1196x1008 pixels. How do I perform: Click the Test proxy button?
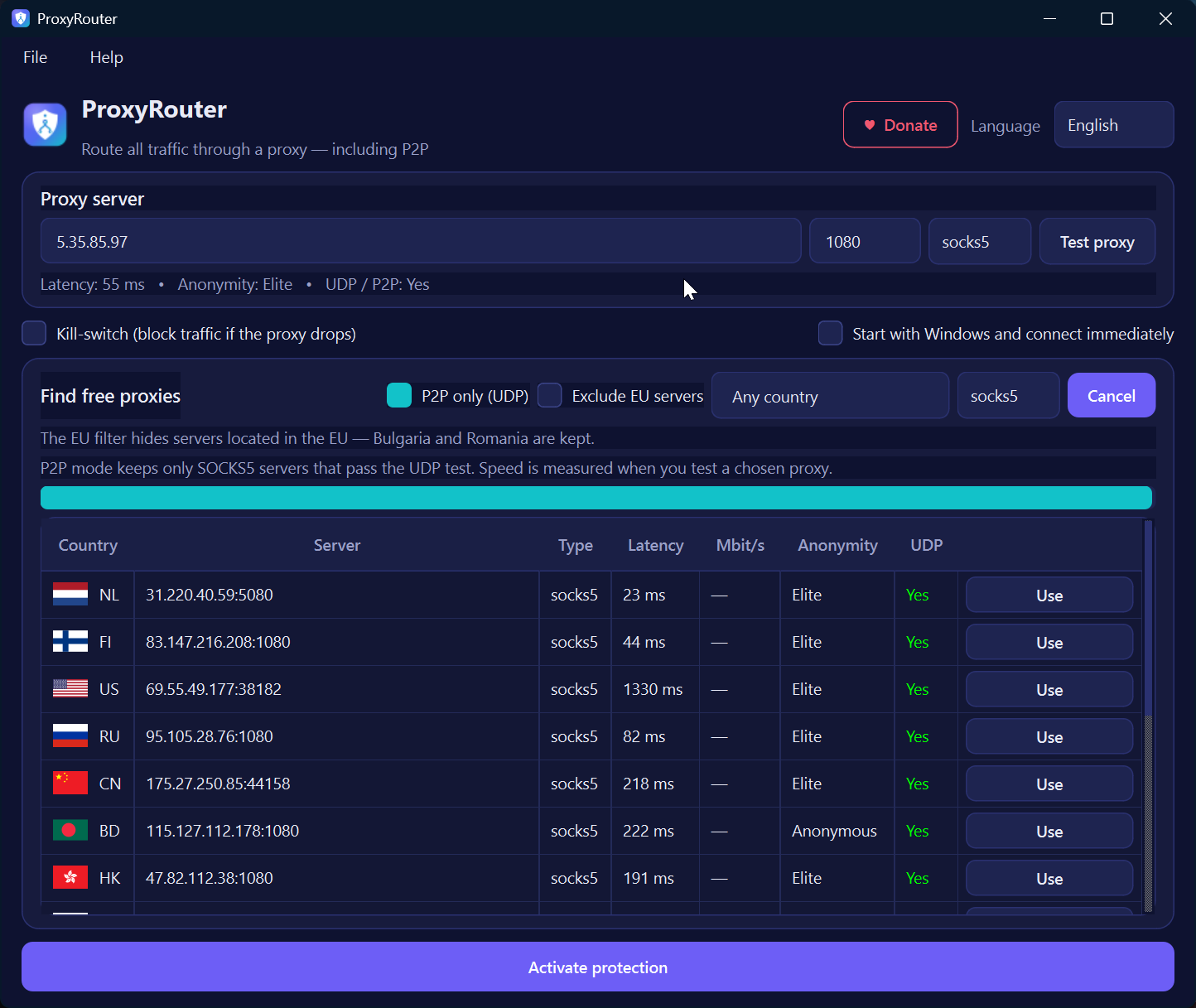pos(1097,242)
